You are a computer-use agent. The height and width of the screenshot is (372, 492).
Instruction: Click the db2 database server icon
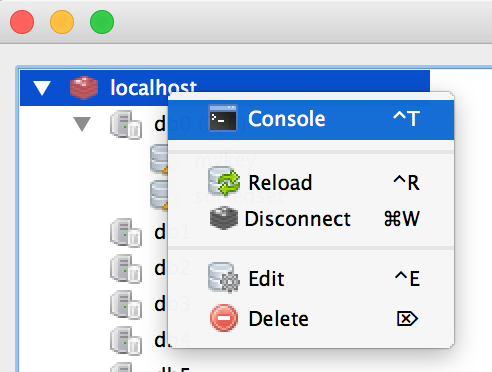[x=126, y=269]
